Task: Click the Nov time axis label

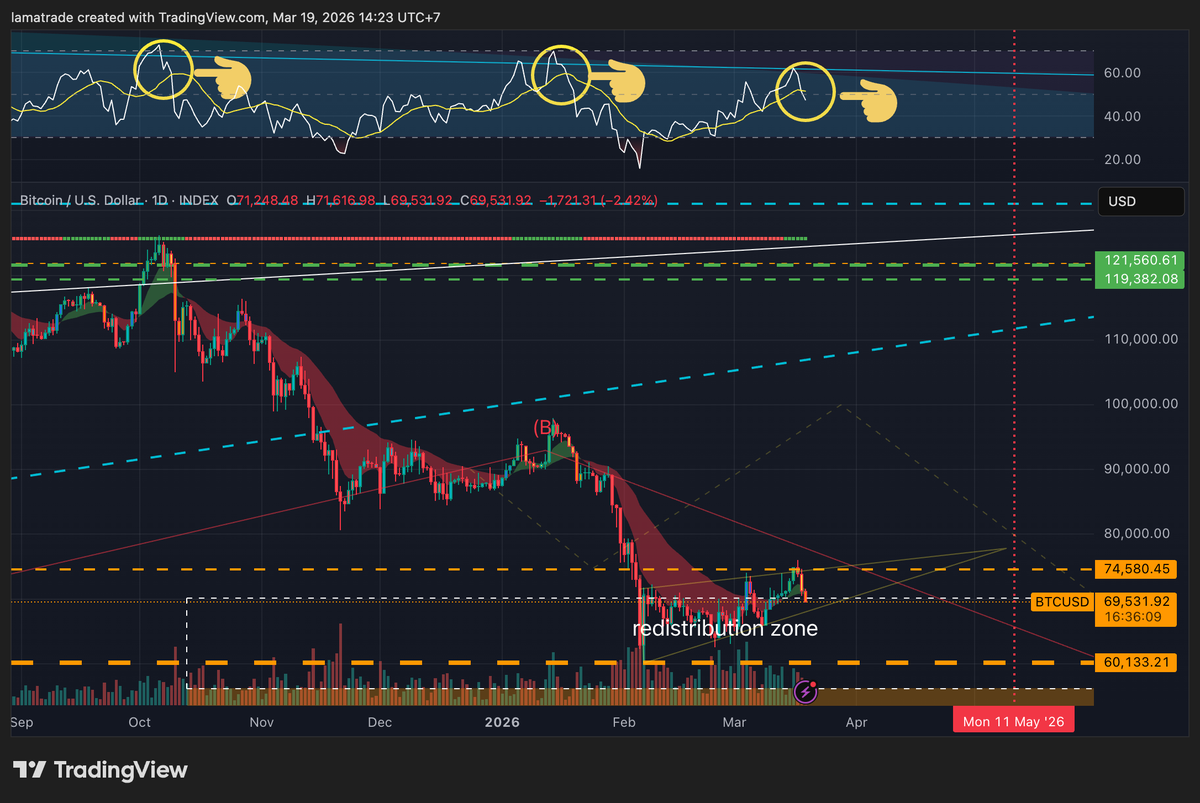Action: (x=261, y=722)
